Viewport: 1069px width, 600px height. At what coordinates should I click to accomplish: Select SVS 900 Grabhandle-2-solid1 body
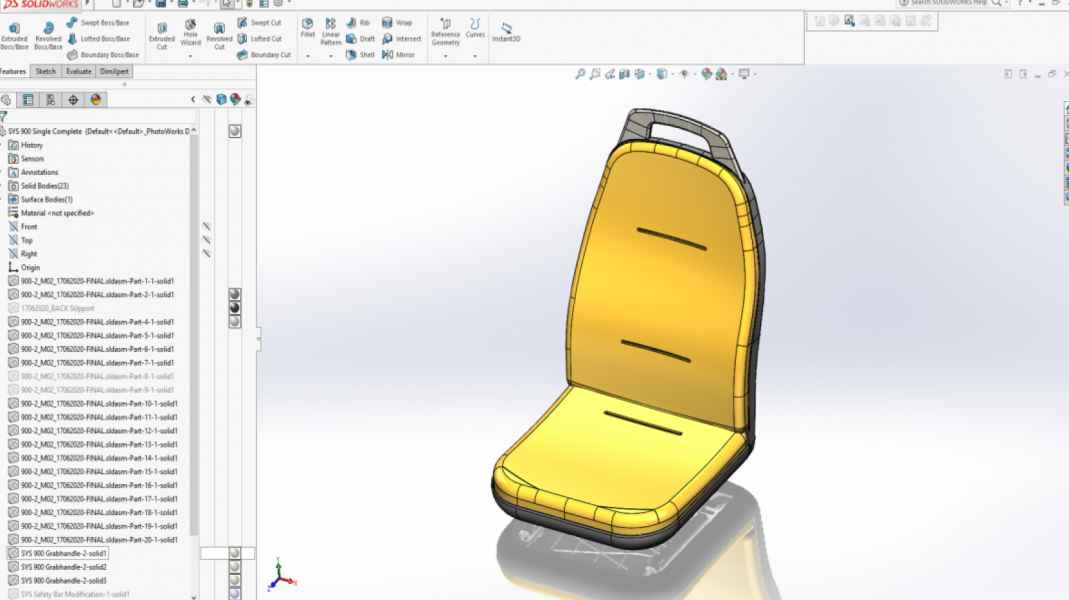(64, 553)
